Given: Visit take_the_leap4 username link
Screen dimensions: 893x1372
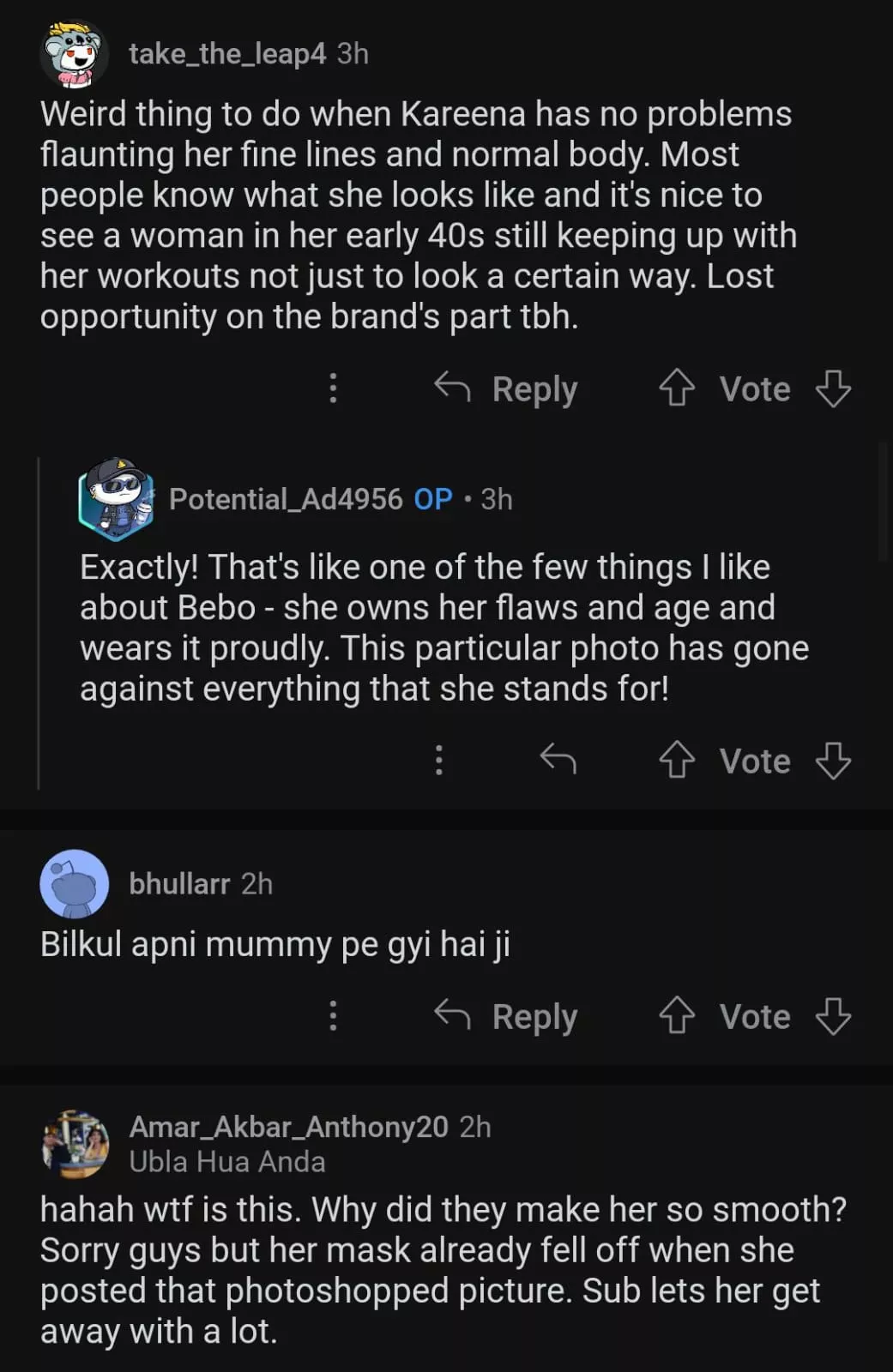Looking at the screenshot, I should pos(227,54).
